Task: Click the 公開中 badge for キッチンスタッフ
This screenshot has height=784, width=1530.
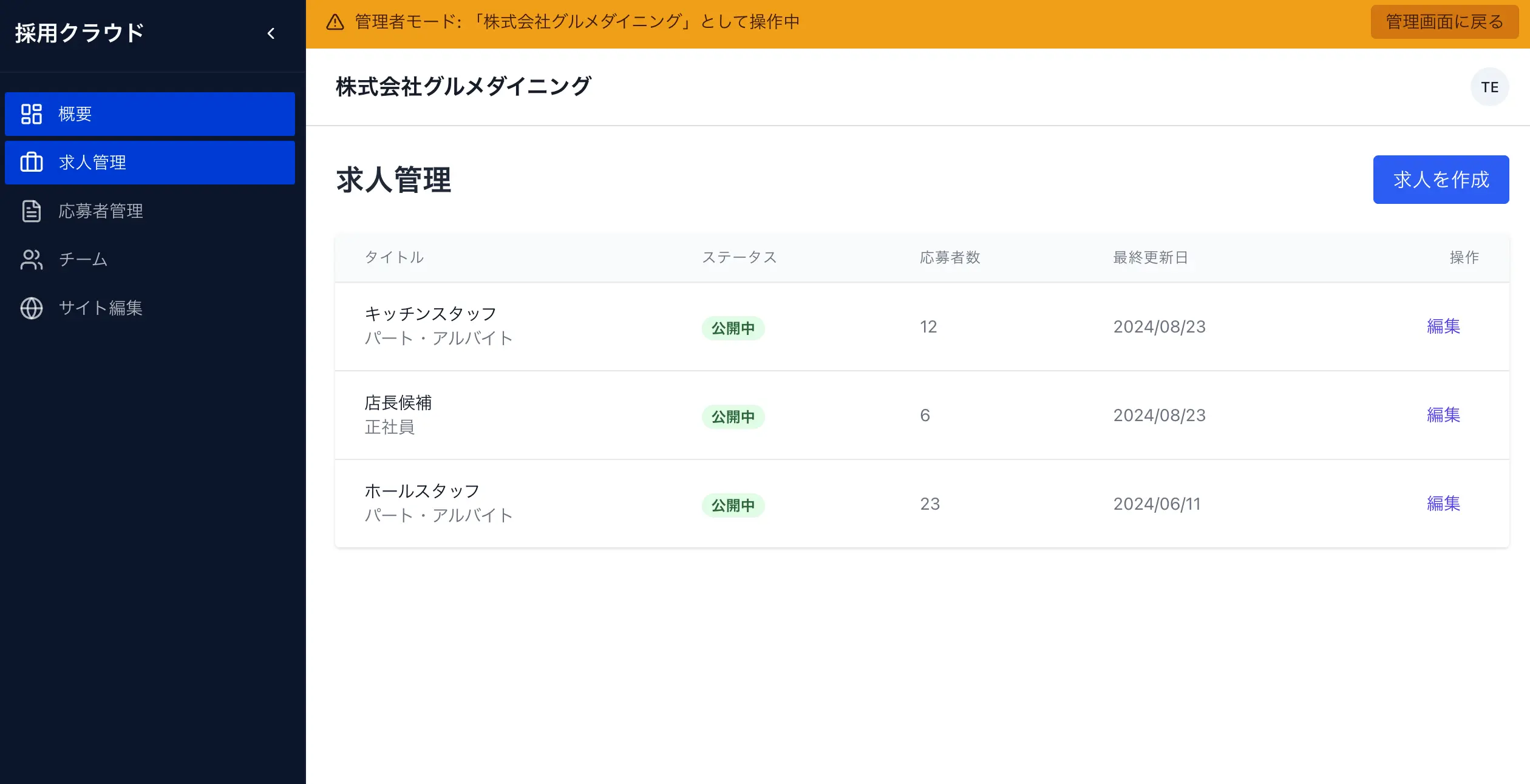Action: tap(732, 328)
